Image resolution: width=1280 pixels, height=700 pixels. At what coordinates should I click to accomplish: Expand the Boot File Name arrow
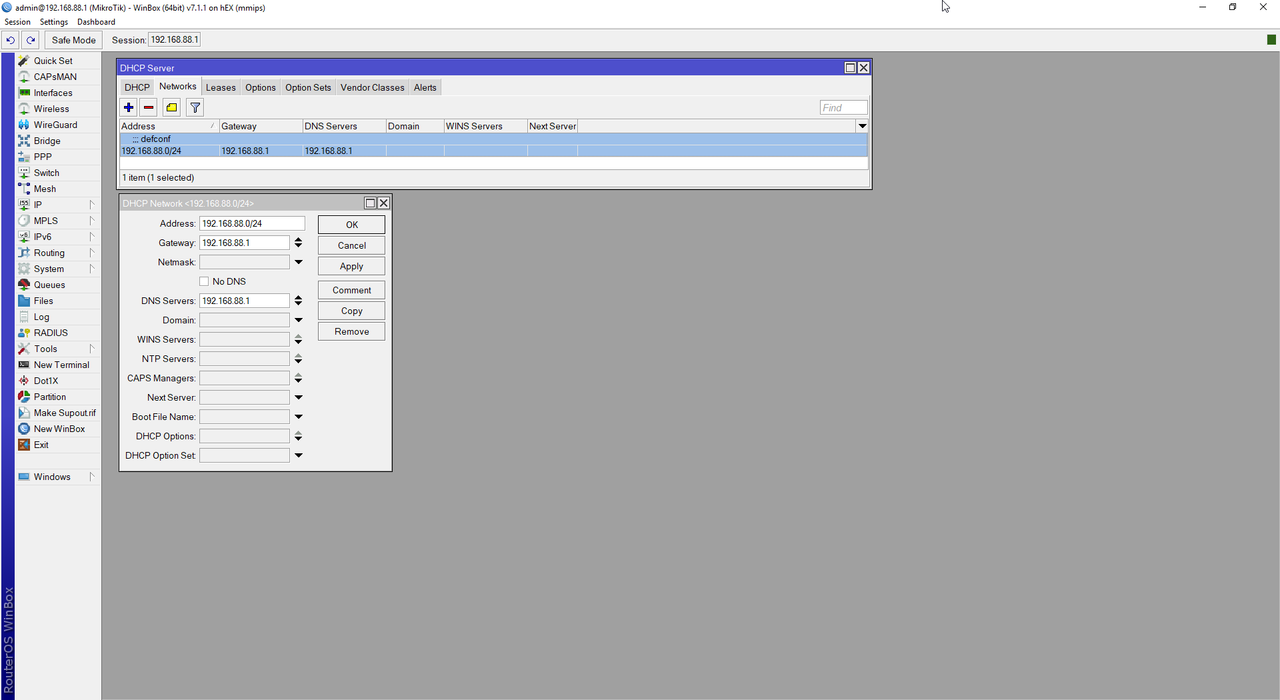point(298,417)
